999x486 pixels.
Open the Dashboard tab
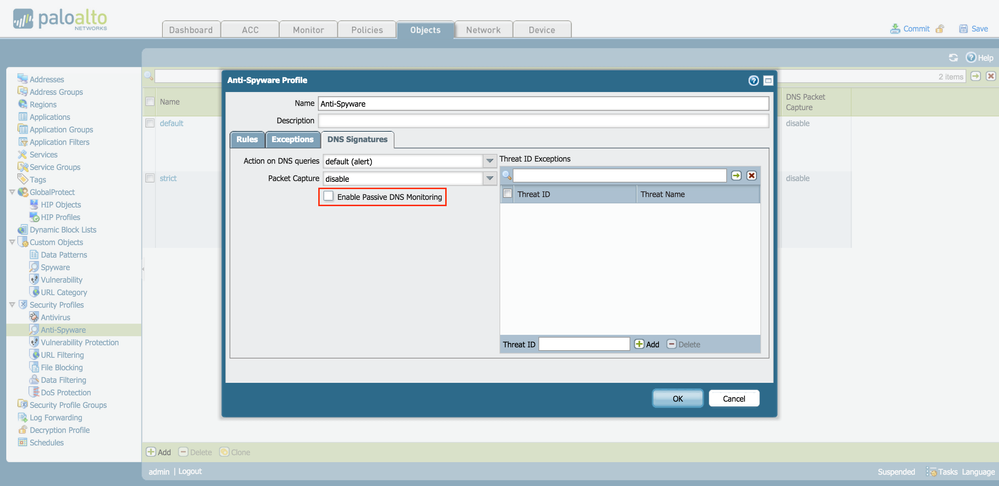tap(191, 30)
